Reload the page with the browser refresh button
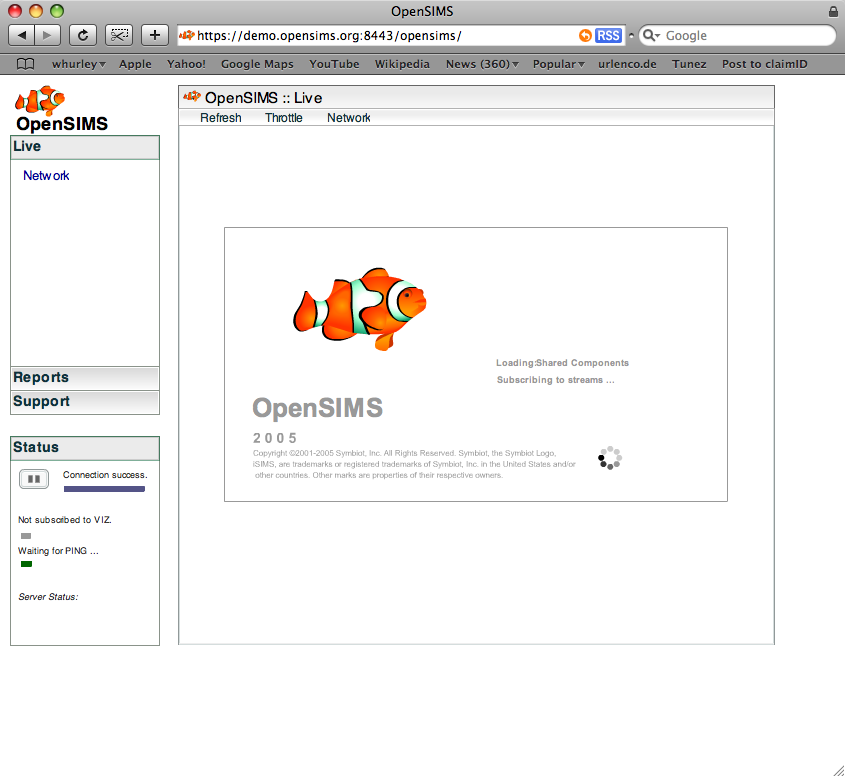Viewport: 845px width, 777px height. (x=82, y=35)
